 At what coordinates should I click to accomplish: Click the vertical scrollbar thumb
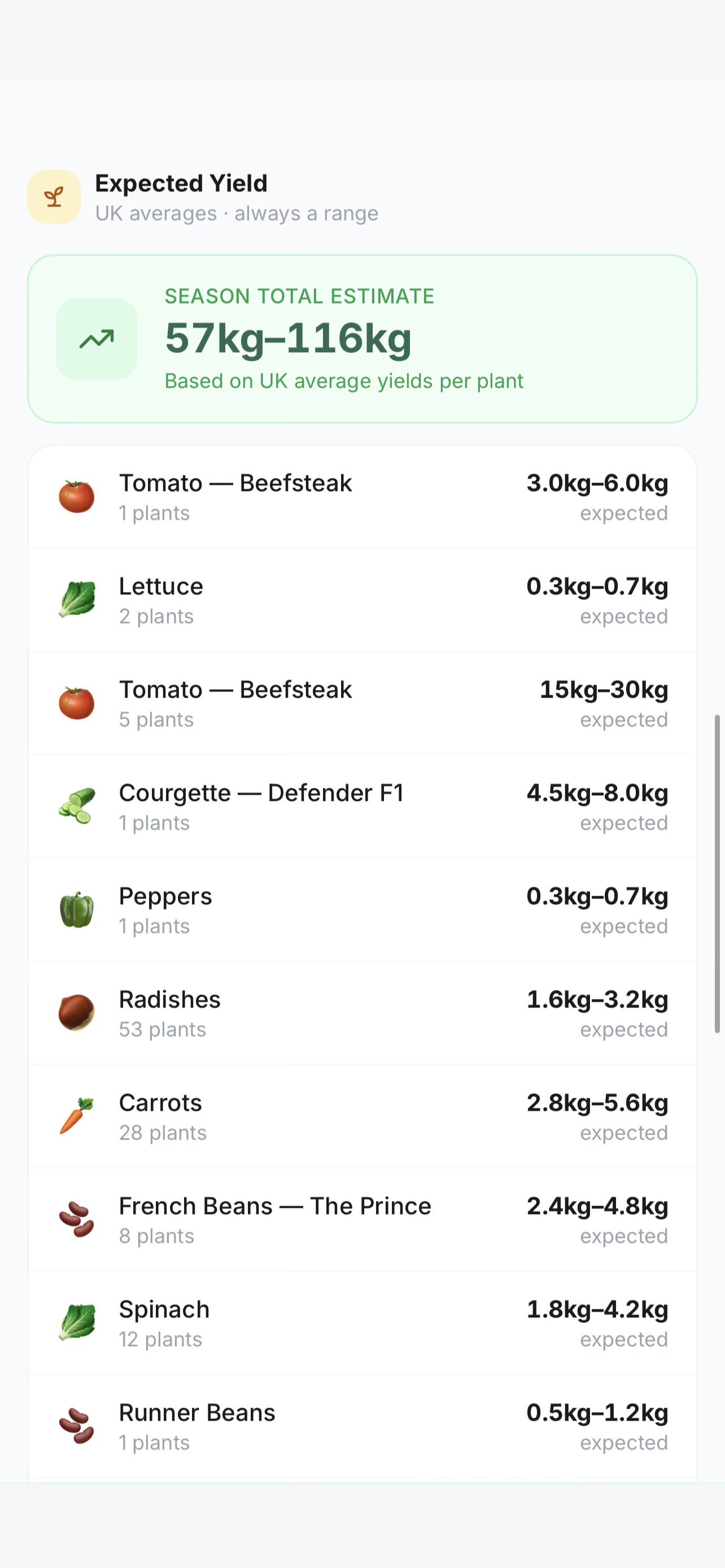pyautogui.click(x=717, y=874)
